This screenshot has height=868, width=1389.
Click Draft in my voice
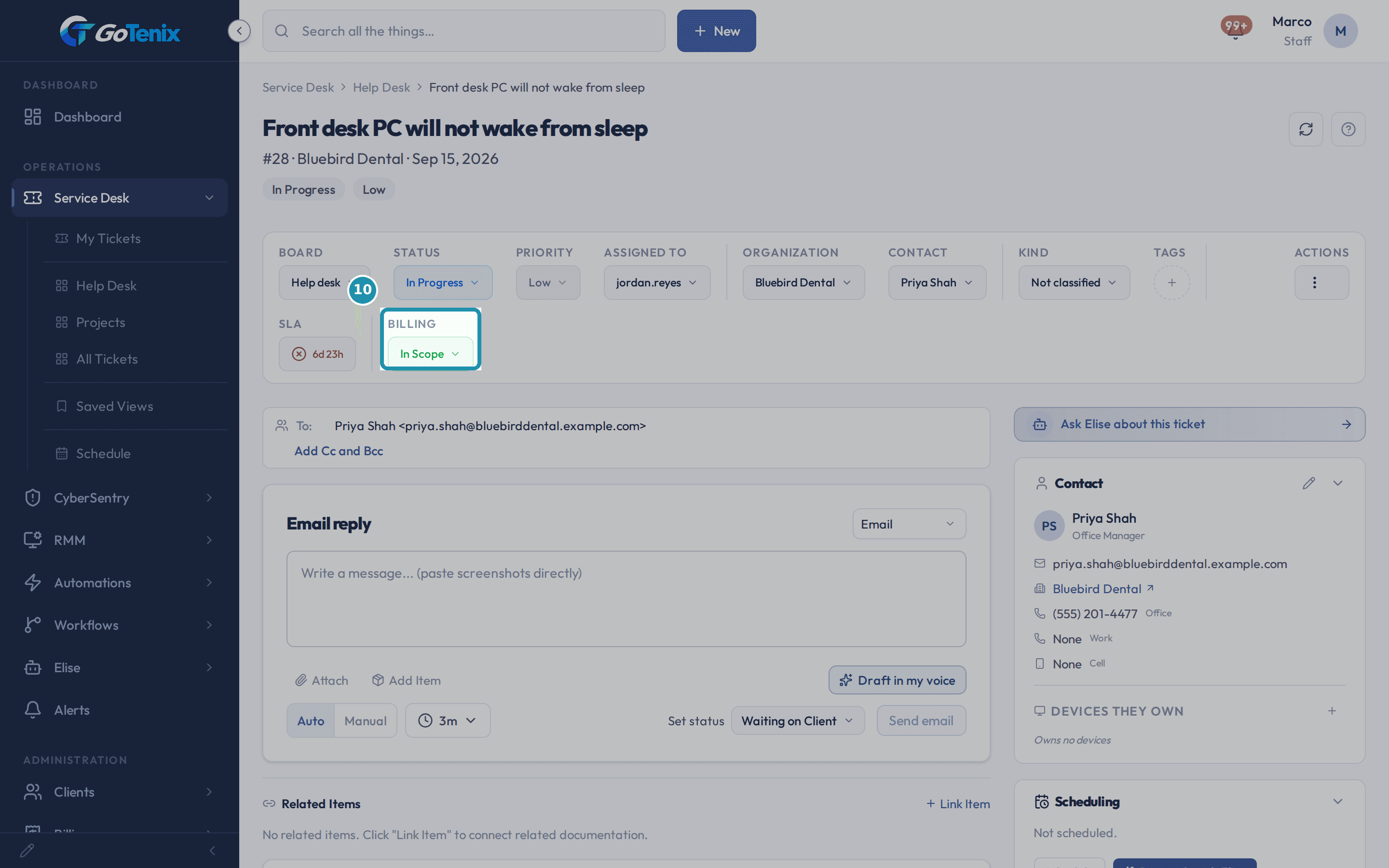pyautogui.click(x=897, y=680)
